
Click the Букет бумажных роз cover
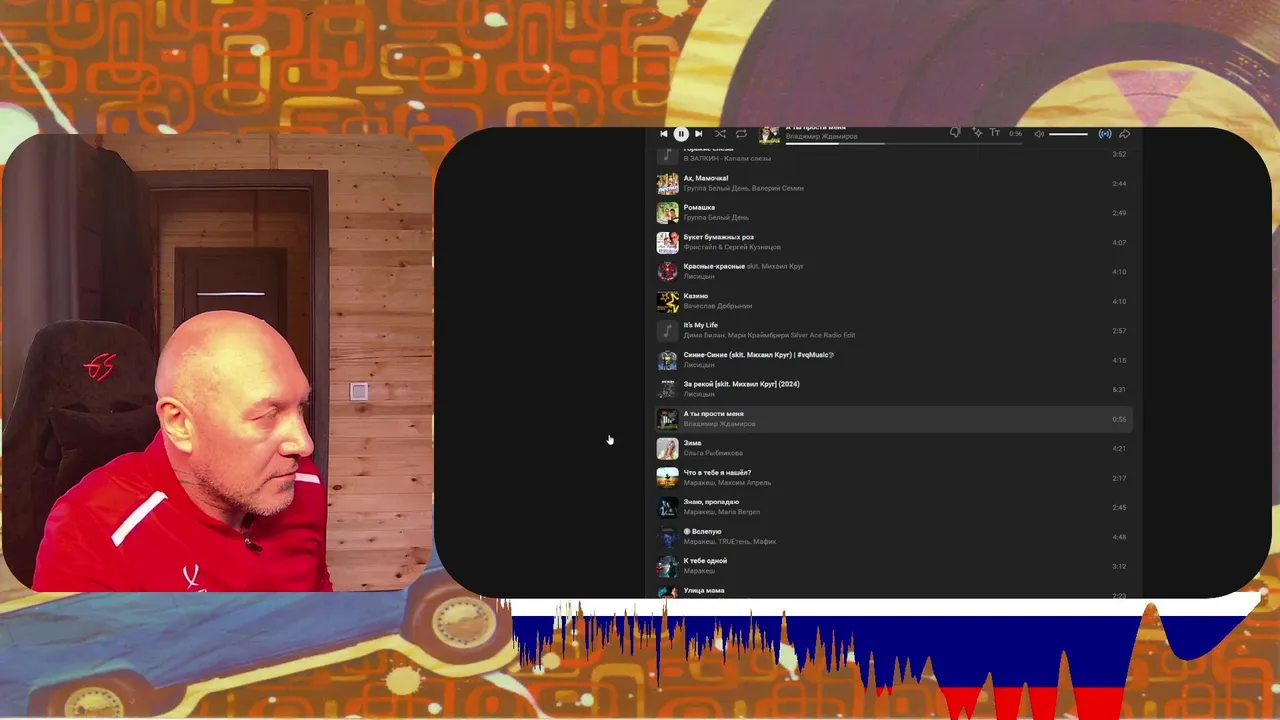(x=667, y=242)
